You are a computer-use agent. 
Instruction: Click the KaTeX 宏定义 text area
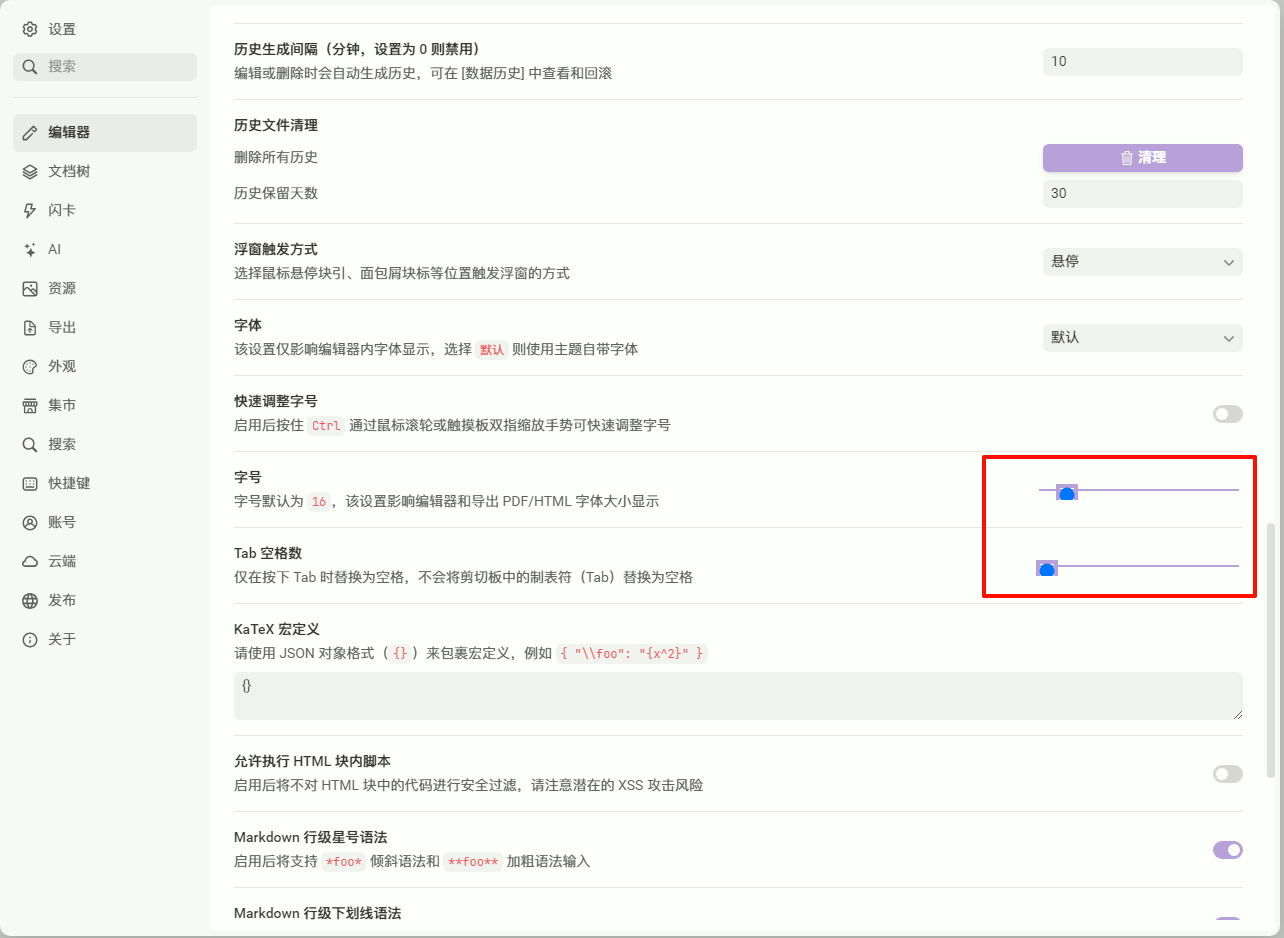738,696
